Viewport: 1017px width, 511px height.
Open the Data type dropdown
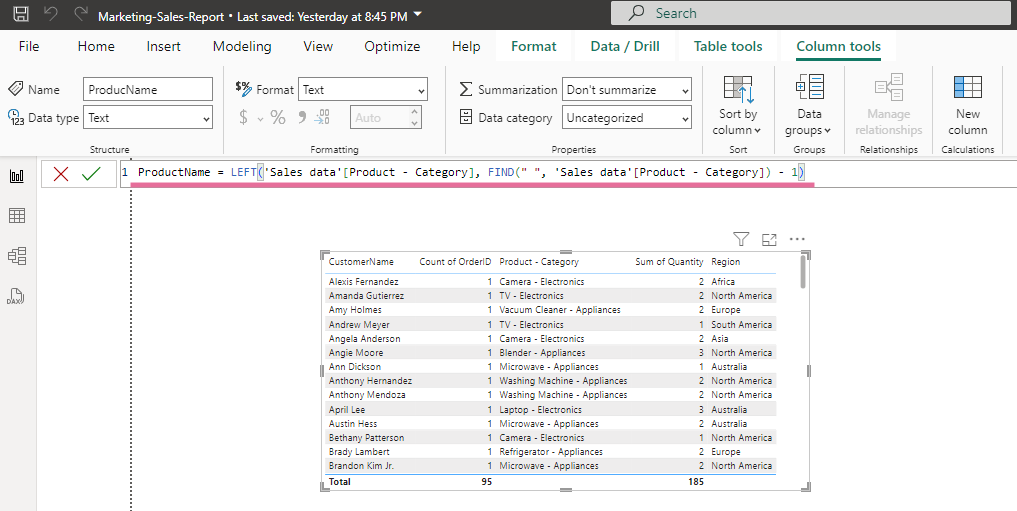(148, 118)
